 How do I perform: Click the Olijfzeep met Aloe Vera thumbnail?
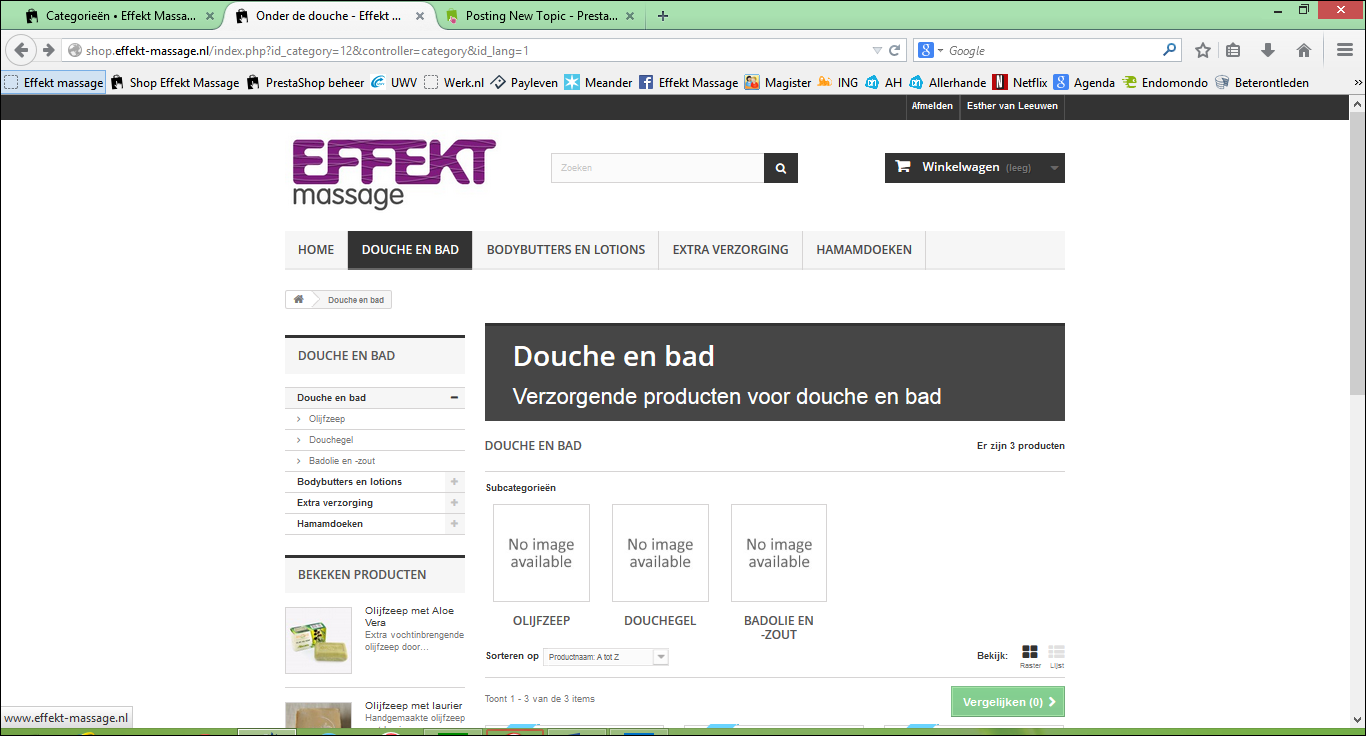pyautogui.click(x=318, y=640)
